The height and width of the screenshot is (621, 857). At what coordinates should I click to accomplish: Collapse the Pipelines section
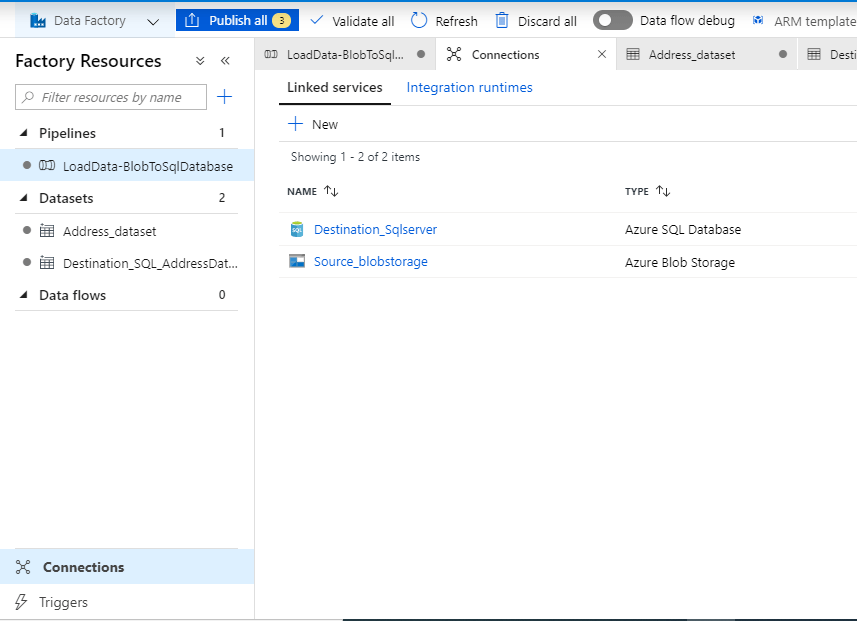tap(24, 133)
